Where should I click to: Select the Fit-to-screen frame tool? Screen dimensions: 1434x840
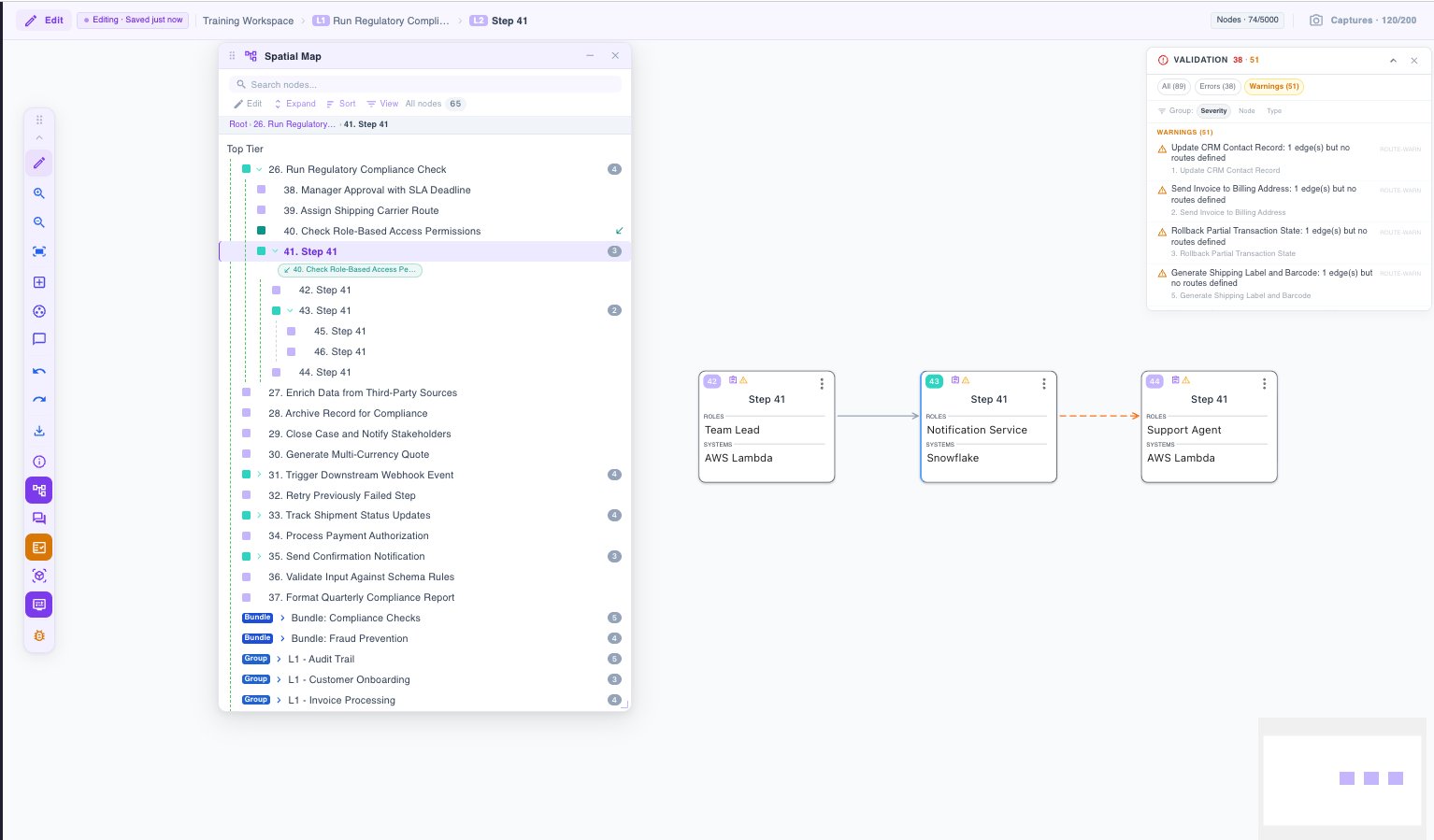(39, 250)
